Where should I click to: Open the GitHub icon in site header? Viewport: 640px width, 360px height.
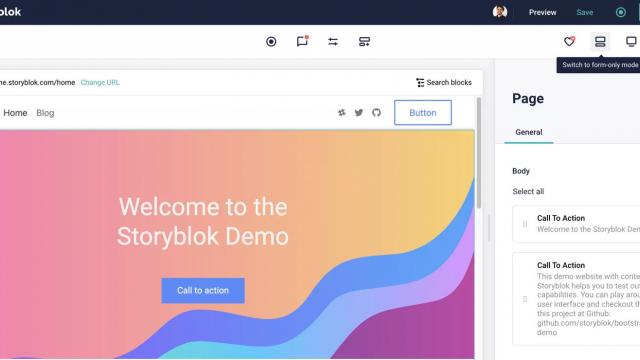click(x=376, y=112)
